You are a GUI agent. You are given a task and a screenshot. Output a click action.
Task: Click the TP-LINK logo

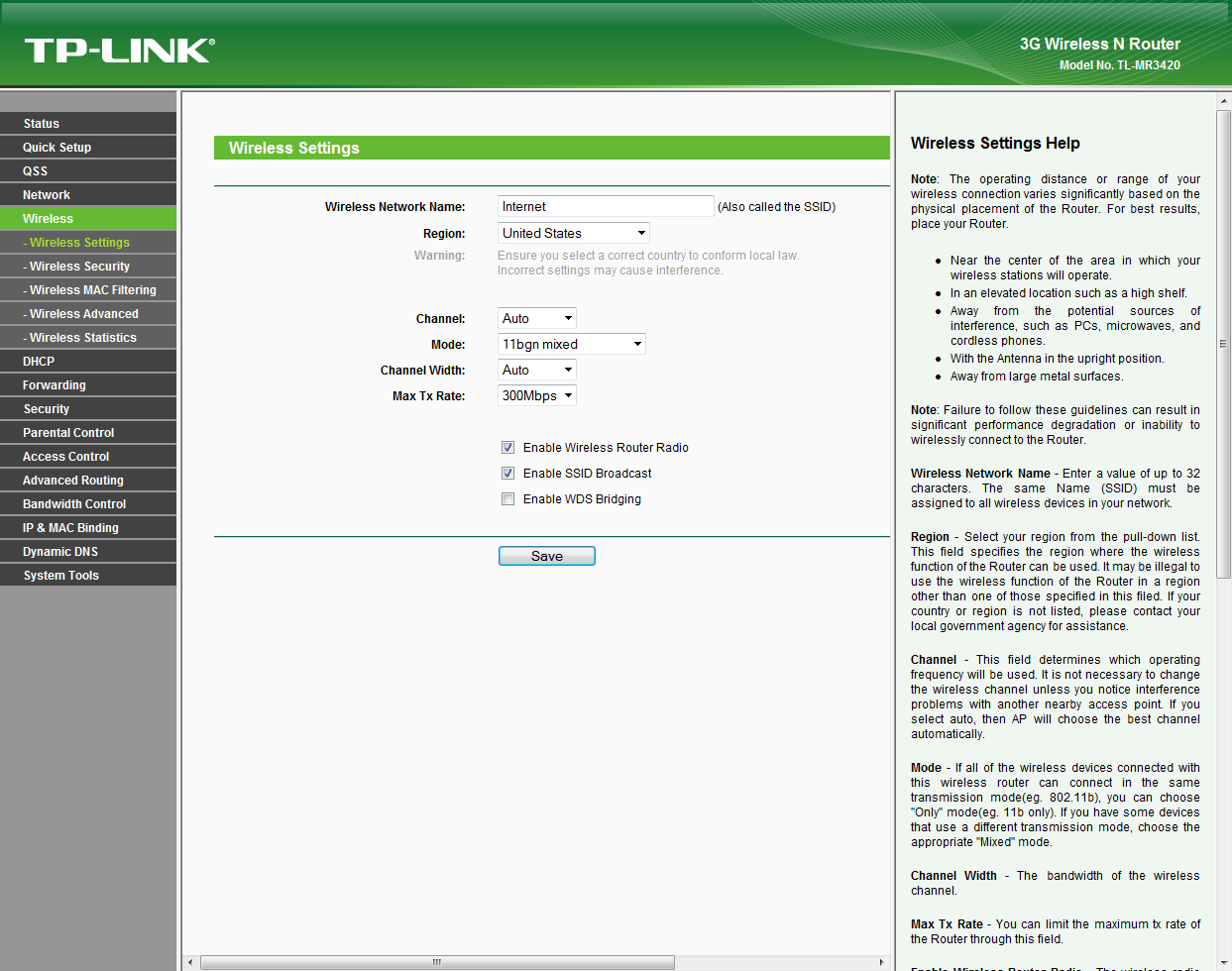120,51
